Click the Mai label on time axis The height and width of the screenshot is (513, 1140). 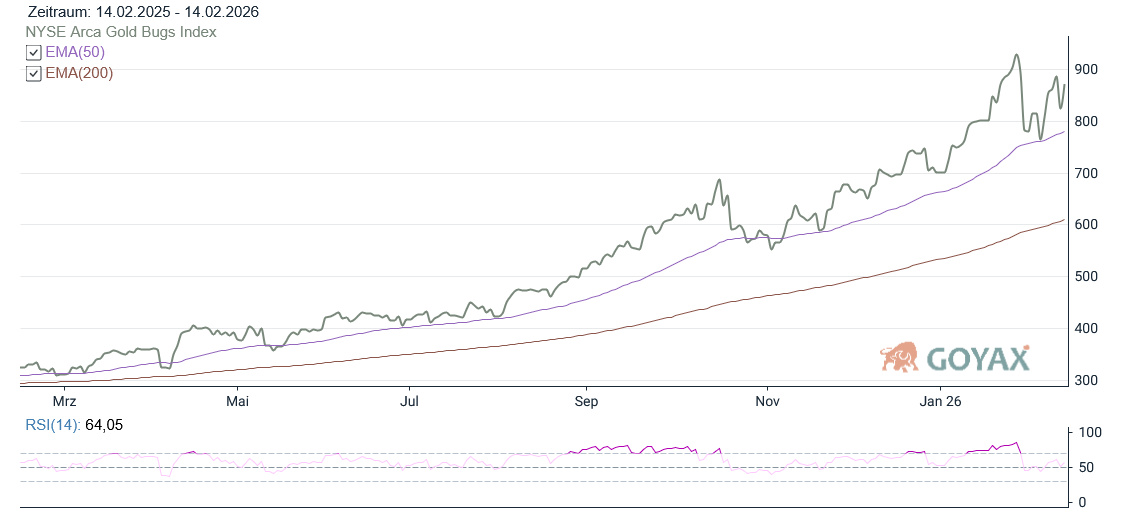237,402
